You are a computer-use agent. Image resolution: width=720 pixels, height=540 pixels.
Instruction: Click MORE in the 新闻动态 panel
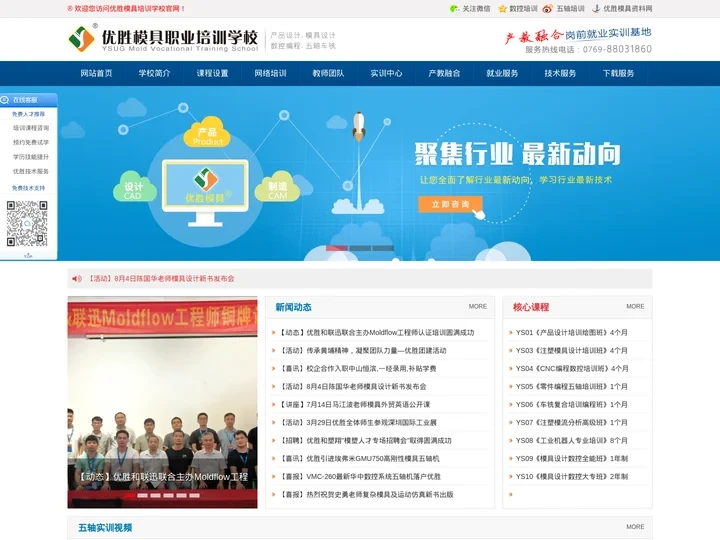(x=478, y=306)
